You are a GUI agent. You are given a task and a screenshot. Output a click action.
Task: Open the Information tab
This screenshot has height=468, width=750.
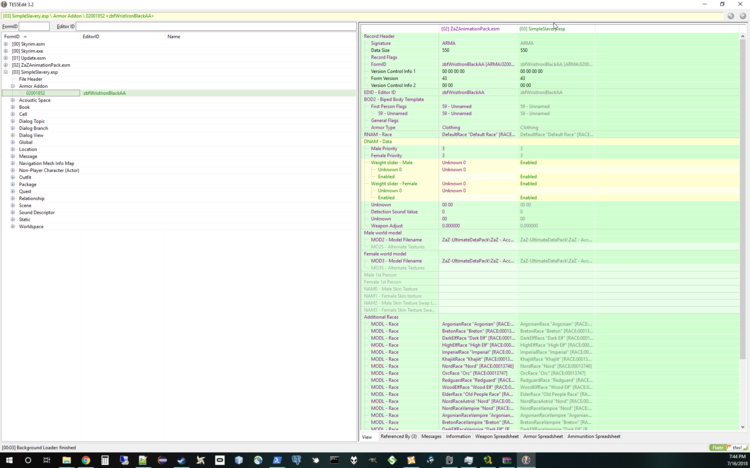click(458, 436)
